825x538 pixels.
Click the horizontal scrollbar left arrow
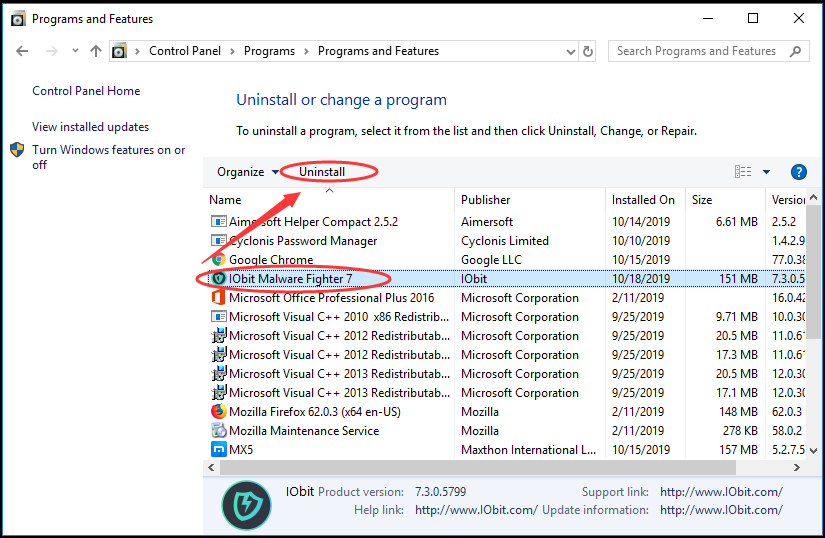[x=212, y=467]
